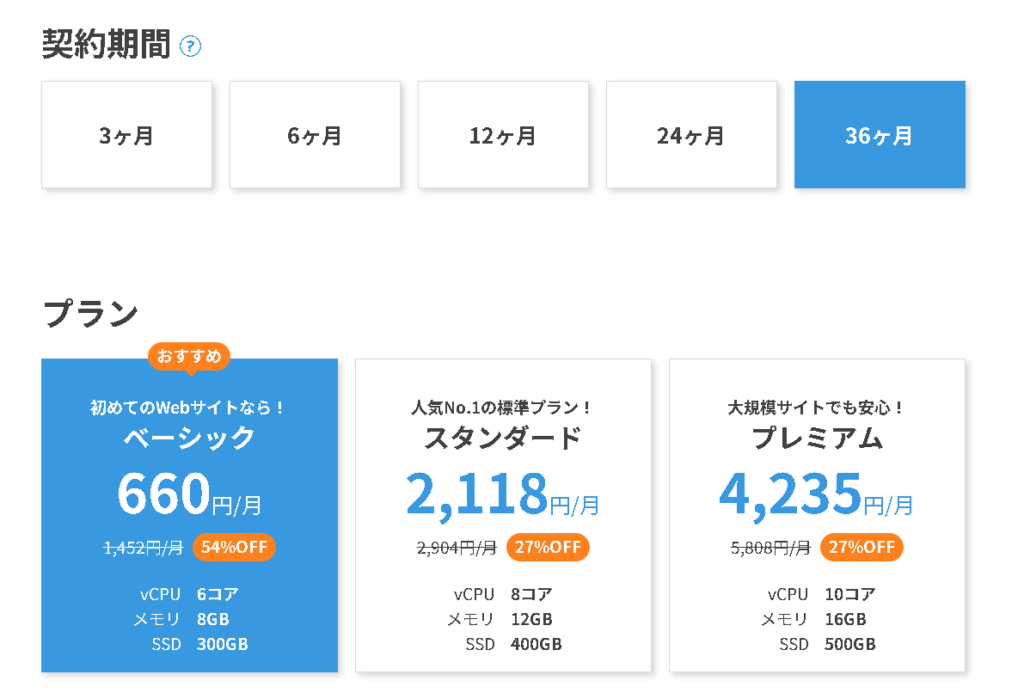
Task: Select the 3ヶ月 contract period
Action: pyautogui.click(x=127, y=135)
